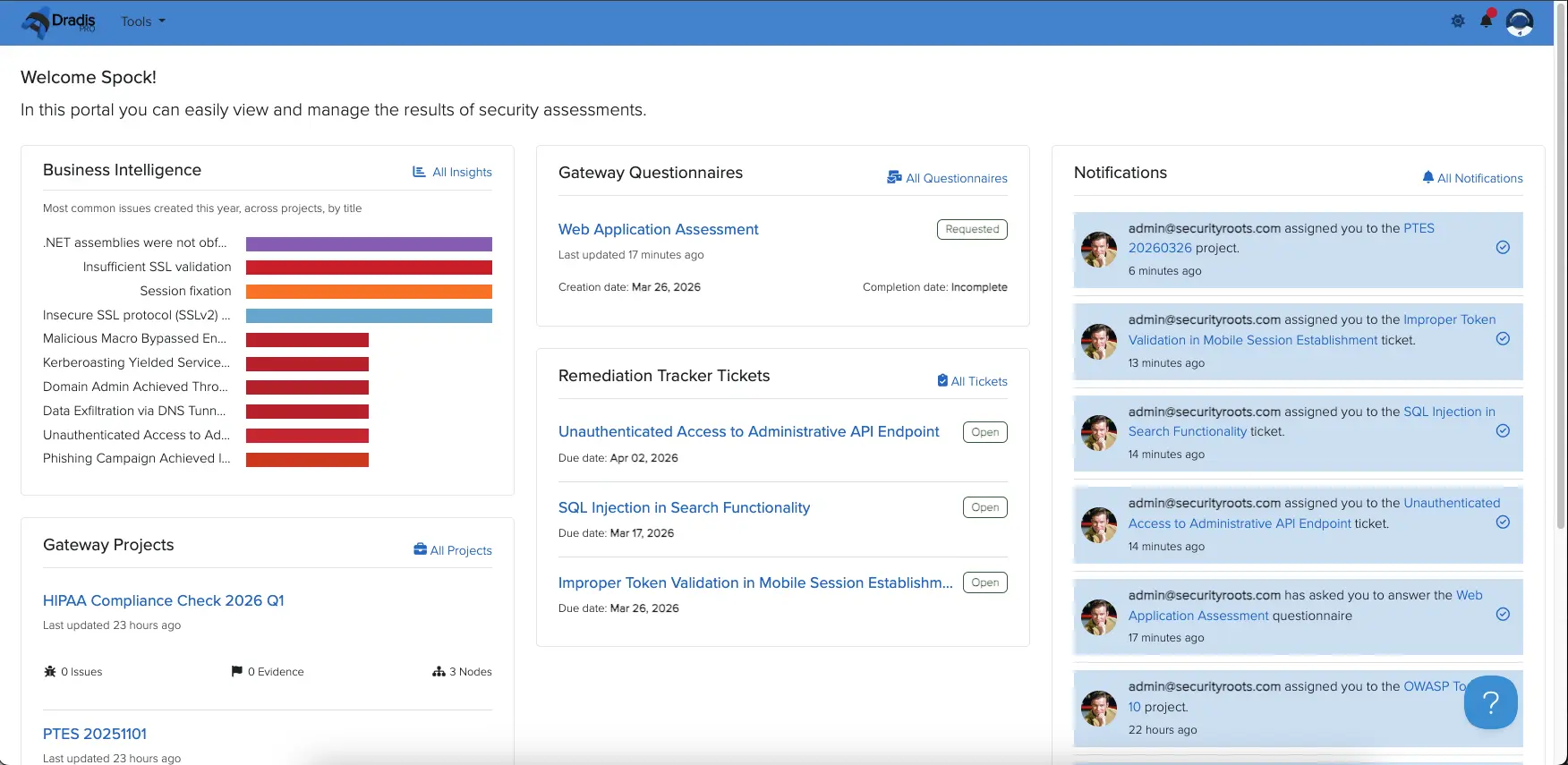Open the All Projects link
Screen dimensions: 1568x765
[x=453, y=550]
